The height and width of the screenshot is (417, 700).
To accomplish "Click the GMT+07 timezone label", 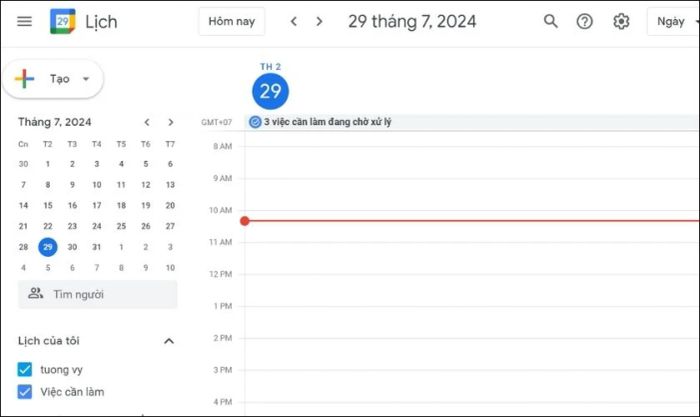I will pos(217,122).
